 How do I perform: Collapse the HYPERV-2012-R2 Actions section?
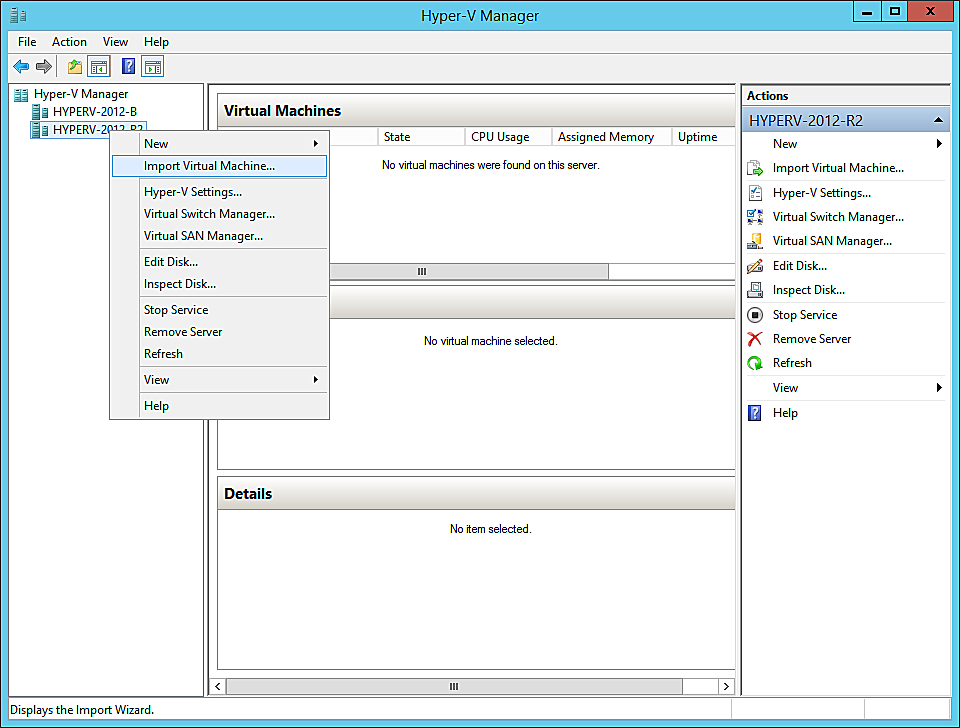(x=938, y=120)
